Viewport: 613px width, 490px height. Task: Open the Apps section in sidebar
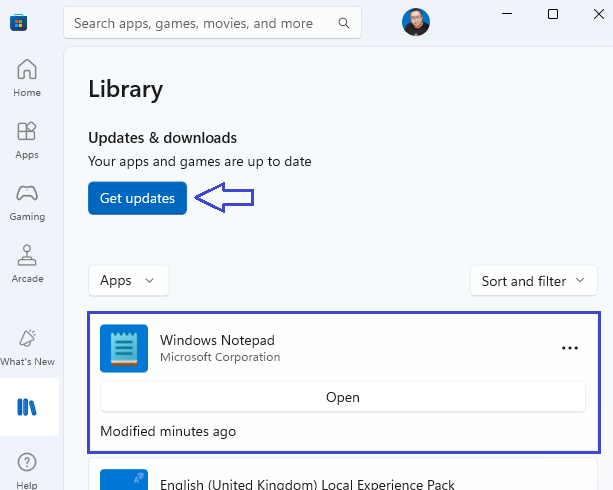(x=27, y=140)
